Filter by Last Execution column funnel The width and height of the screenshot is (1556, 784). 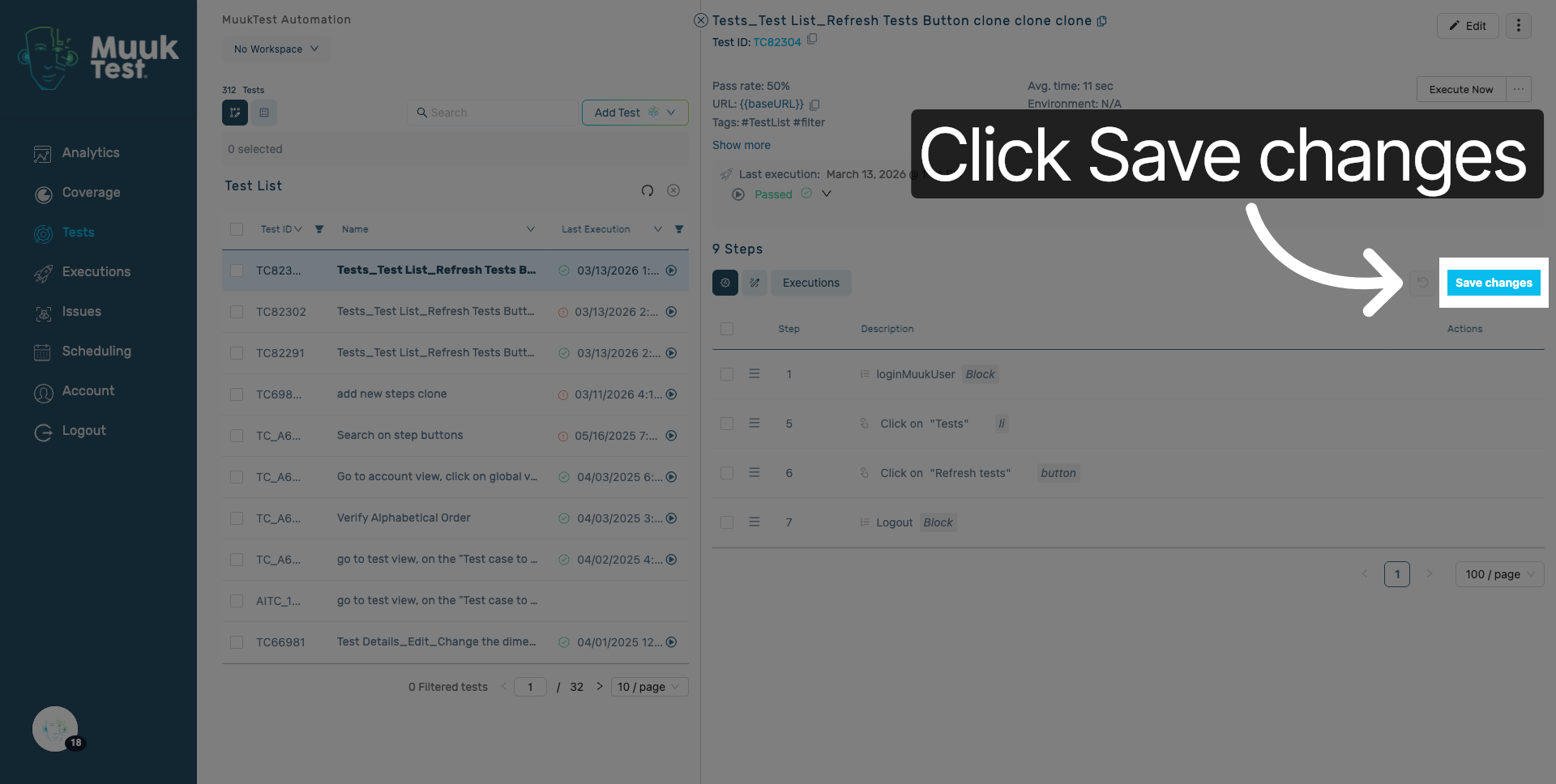(679, 229)
